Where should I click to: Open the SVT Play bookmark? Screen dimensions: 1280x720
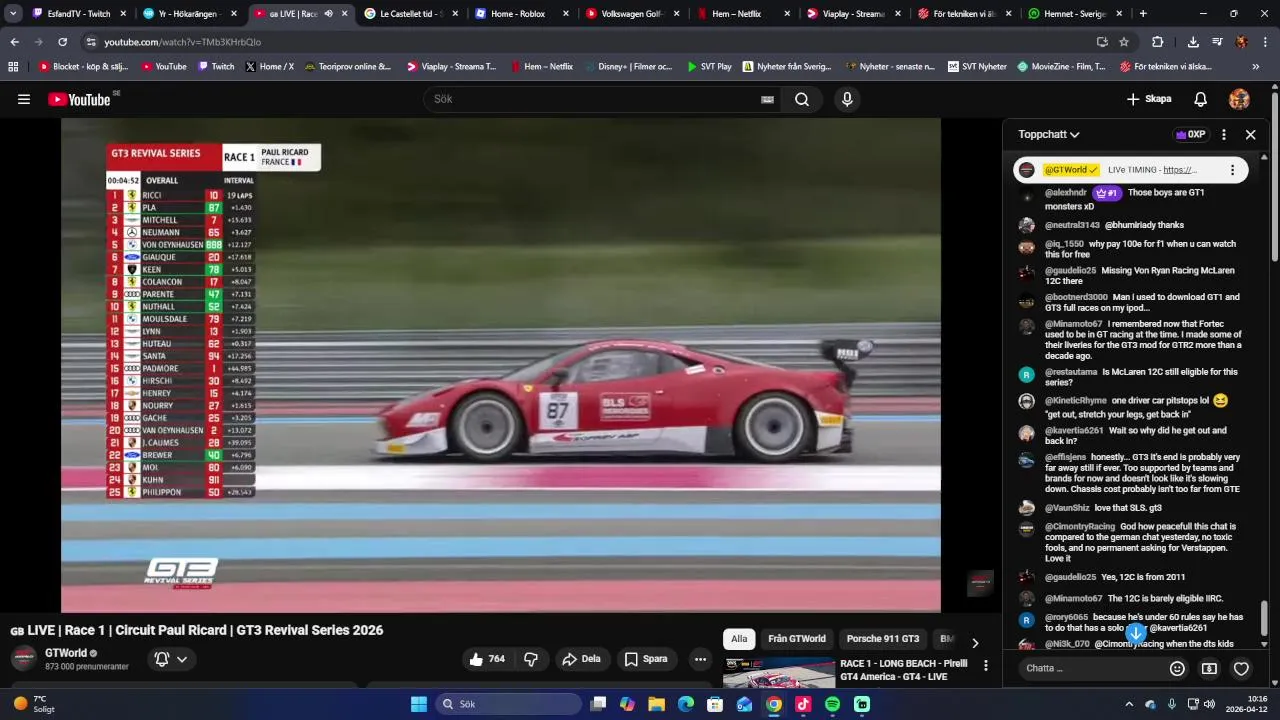tap(709, 67)
